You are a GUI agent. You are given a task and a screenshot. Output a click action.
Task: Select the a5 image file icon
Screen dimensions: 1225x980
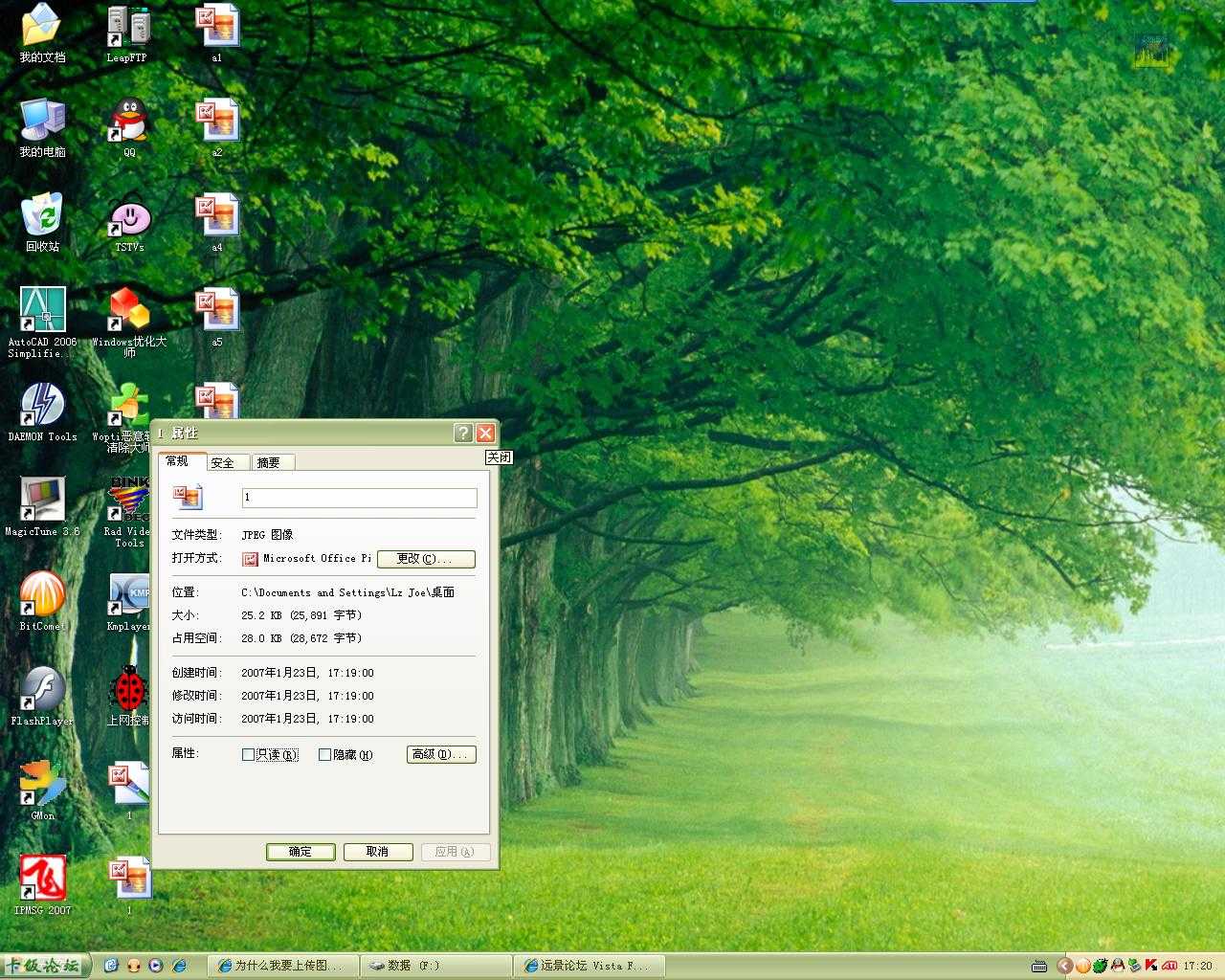coord(217,317)
